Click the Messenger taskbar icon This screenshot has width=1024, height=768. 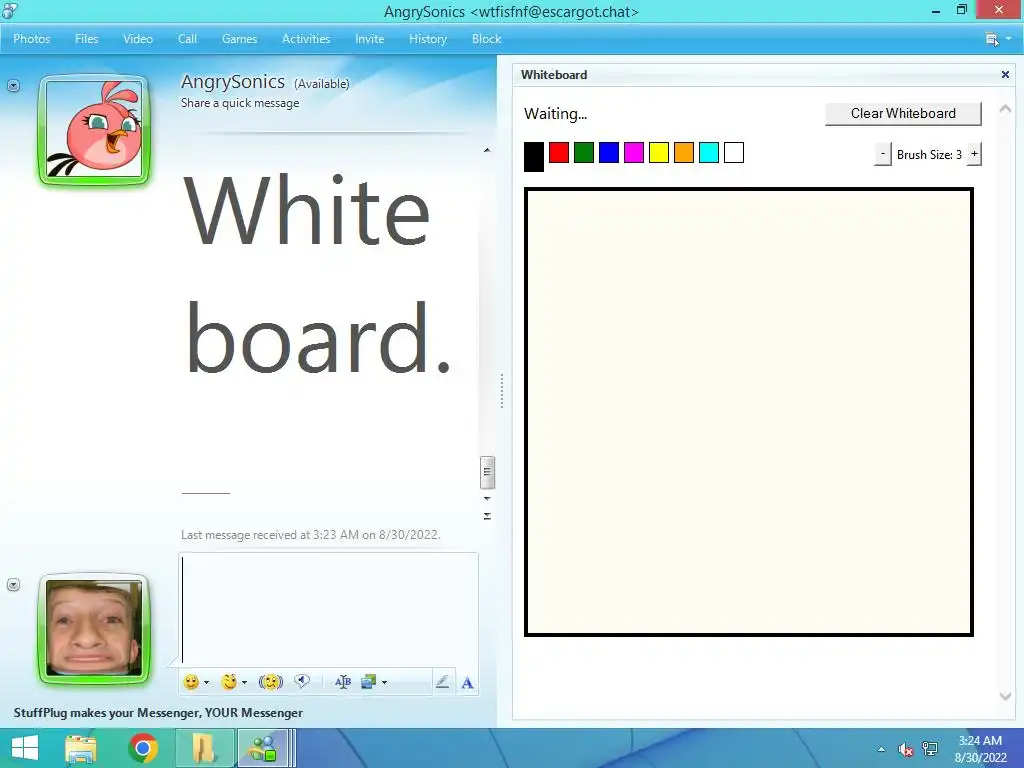point(264,748)
